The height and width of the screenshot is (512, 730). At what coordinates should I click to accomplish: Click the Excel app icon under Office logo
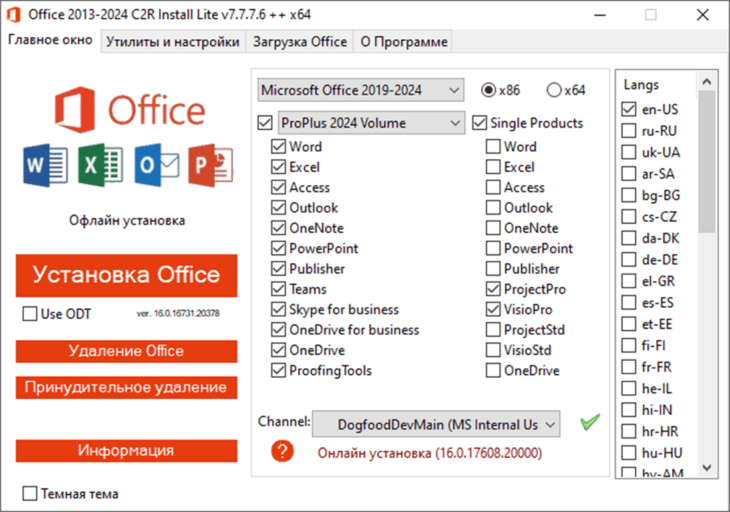(101, 165)
